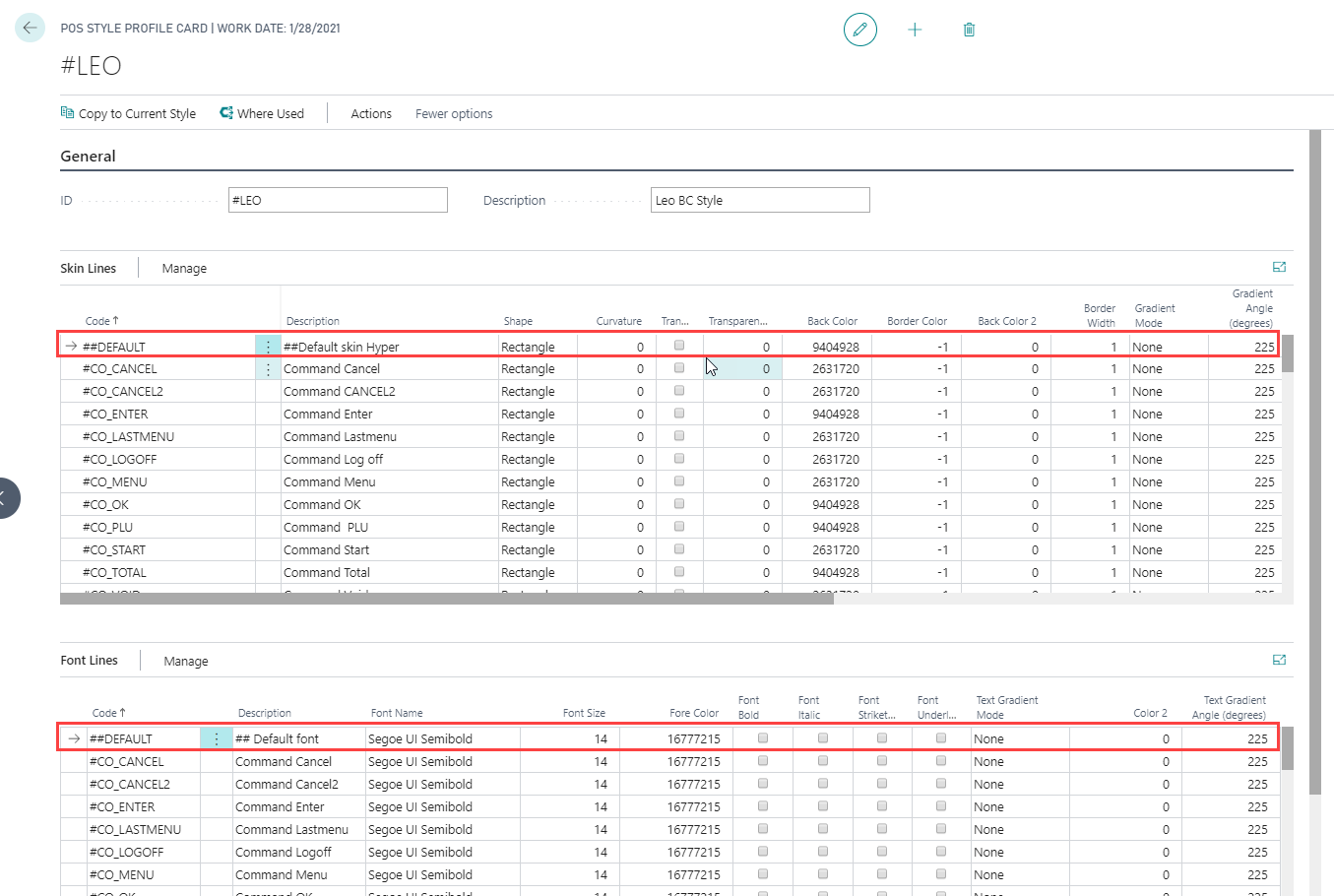Open row options for ##DEFAULT font line
Viewport: 1334px width, 896px height.
(217, 738)
